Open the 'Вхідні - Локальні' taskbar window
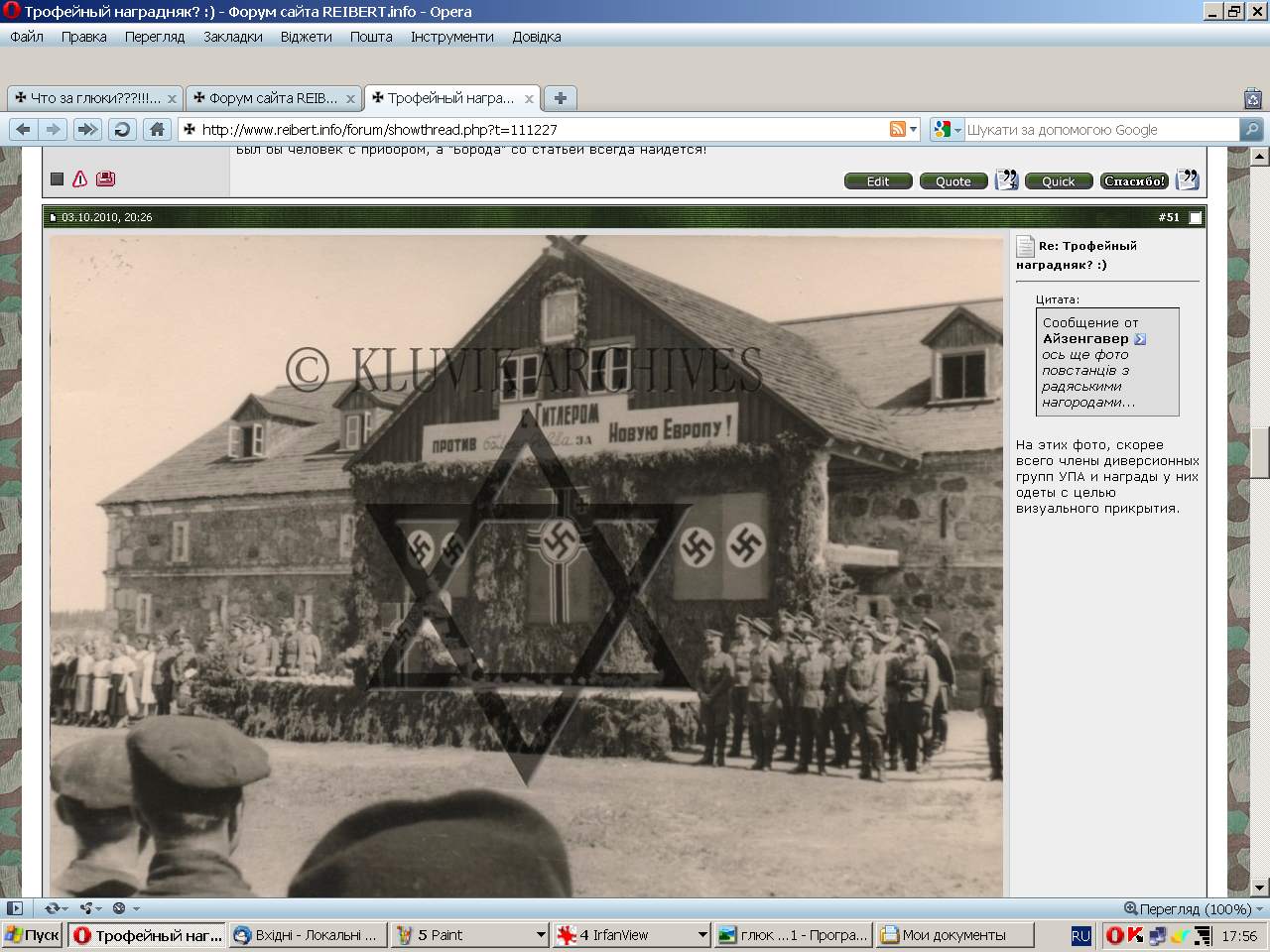 point(308,935)
